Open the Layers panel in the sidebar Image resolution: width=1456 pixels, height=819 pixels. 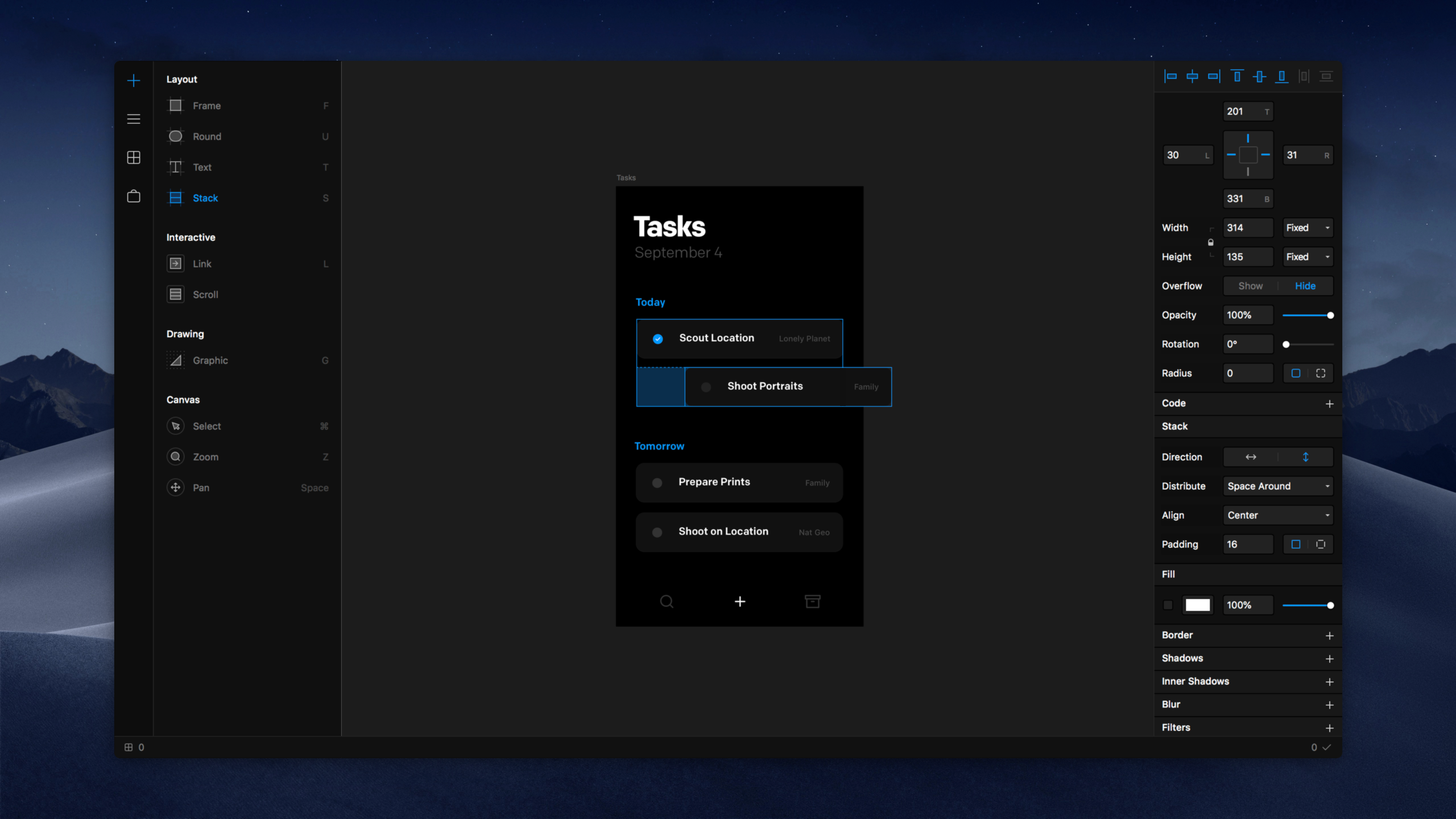[133, 119]
